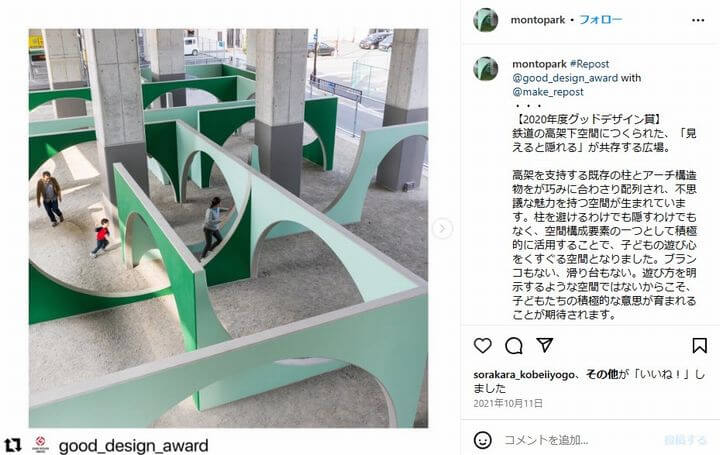720x455 pixels.
Task: Open sorakara_kobeiiyogo's profile from likes
Action: coord(523,375)
